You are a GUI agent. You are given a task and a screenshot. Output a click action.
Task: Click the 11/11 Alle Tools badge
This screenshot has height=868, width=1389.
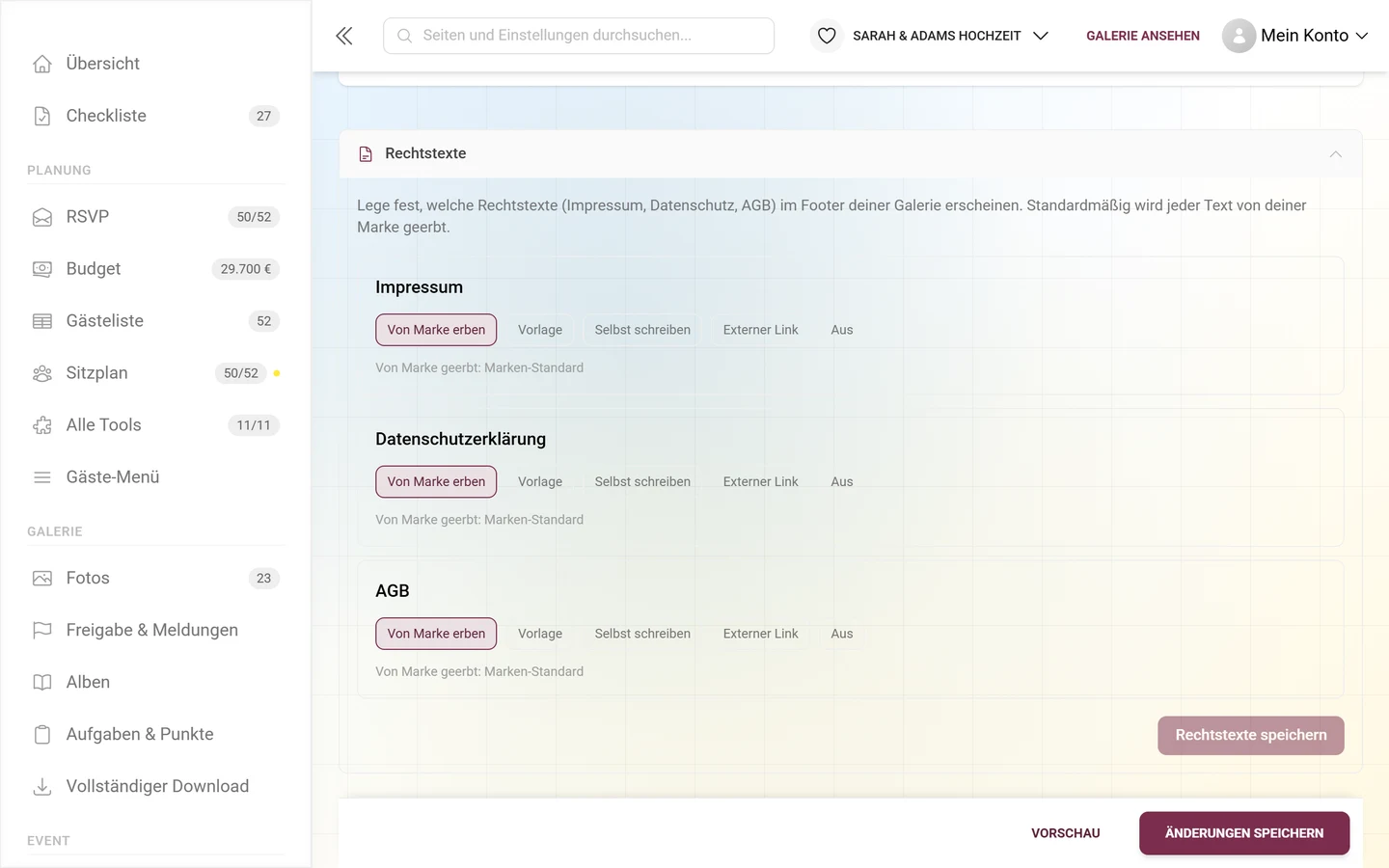(x=254, y=425)
